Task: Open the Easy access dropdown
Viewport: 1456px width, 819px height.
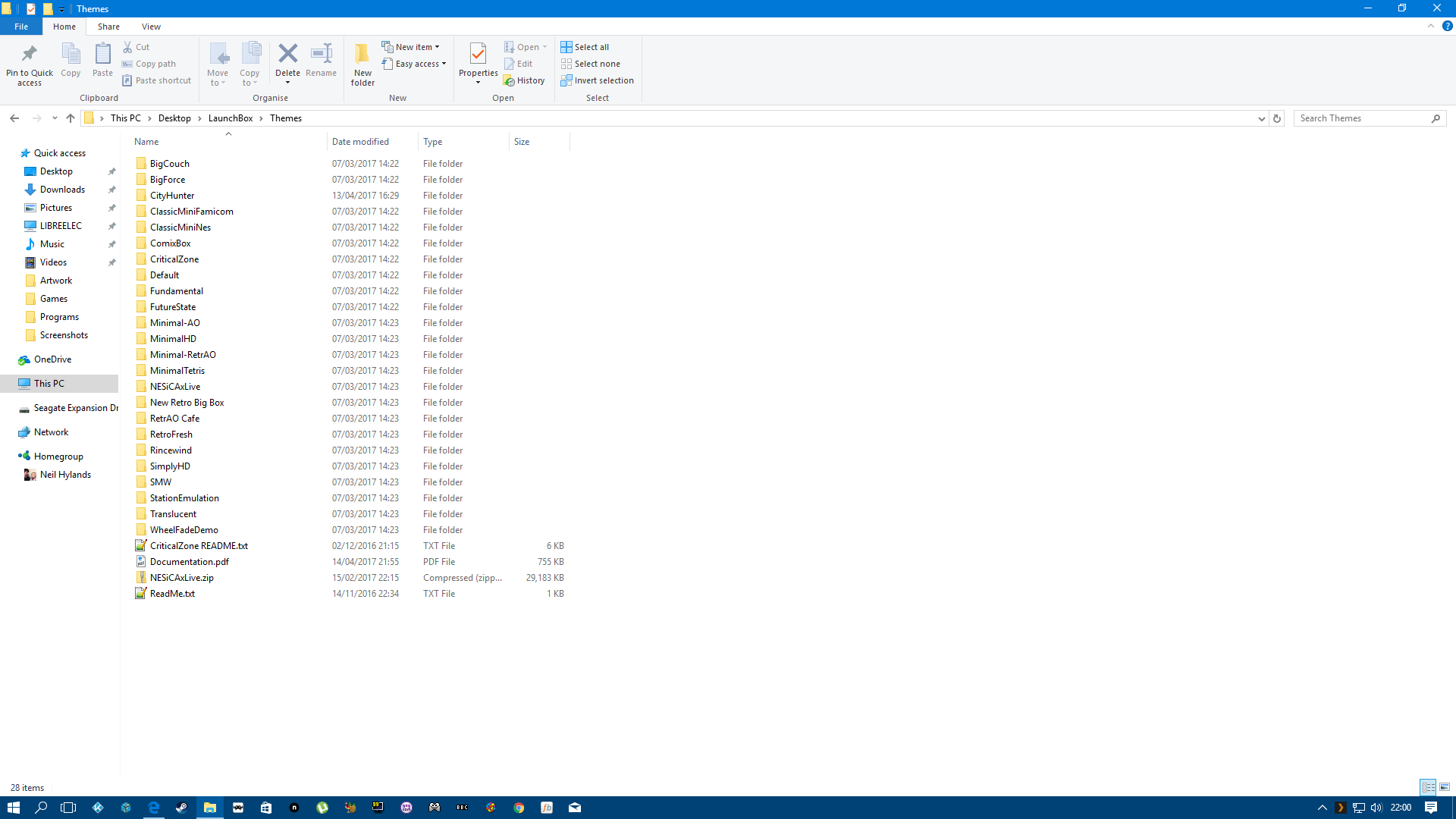Action: pos(414,64)
